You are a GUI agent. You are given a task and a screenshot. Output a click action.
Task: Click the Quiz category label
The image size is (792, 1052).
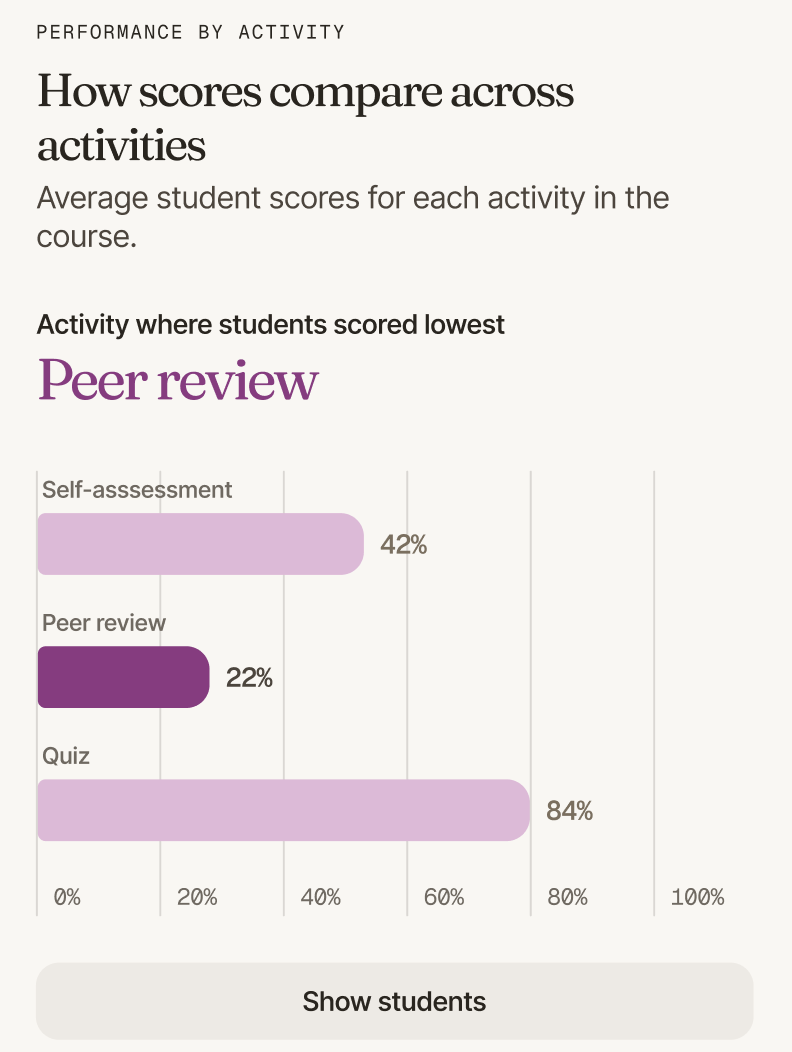pyautogui.click(x=66, y=756)
